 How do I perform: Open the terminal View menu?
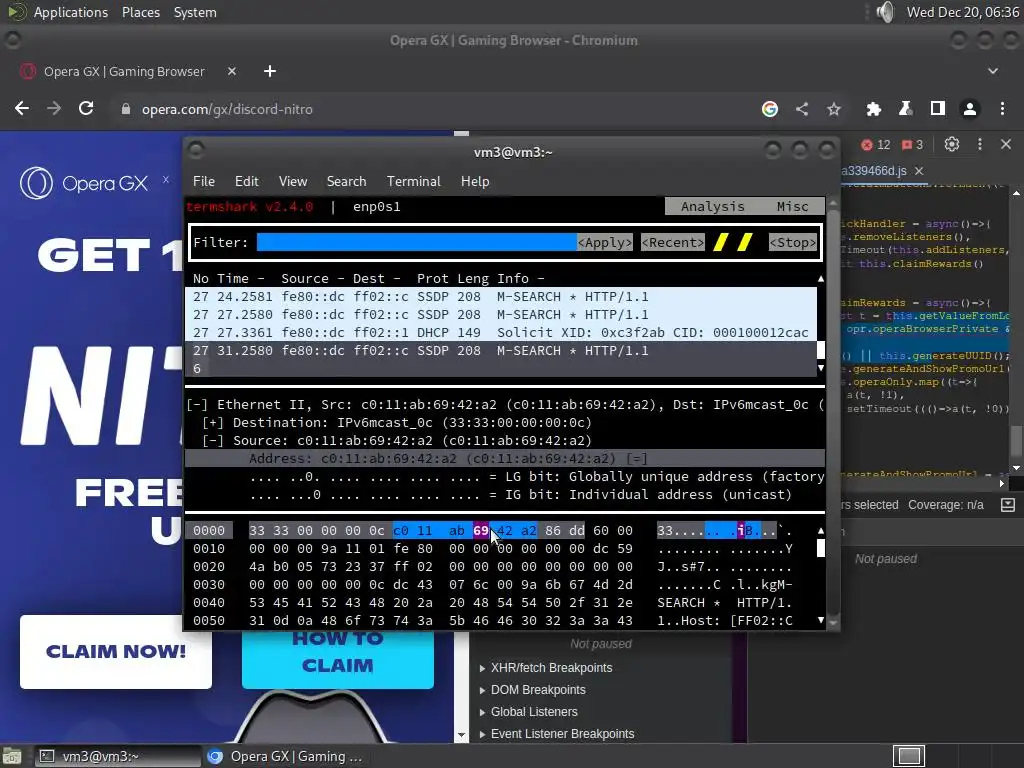(293, 182)
